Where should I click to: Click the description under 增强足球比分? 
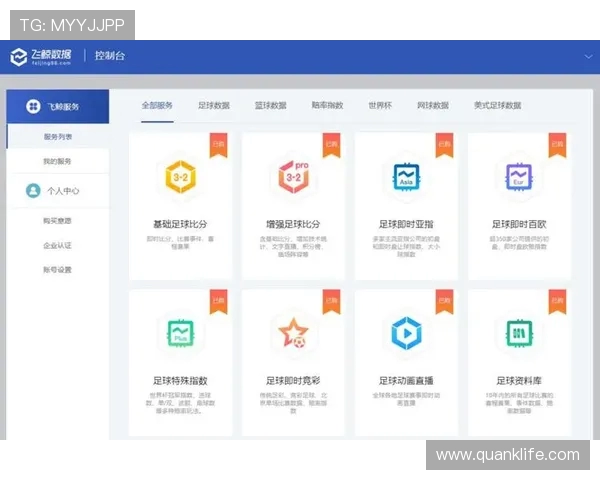[x=293, y=247]
